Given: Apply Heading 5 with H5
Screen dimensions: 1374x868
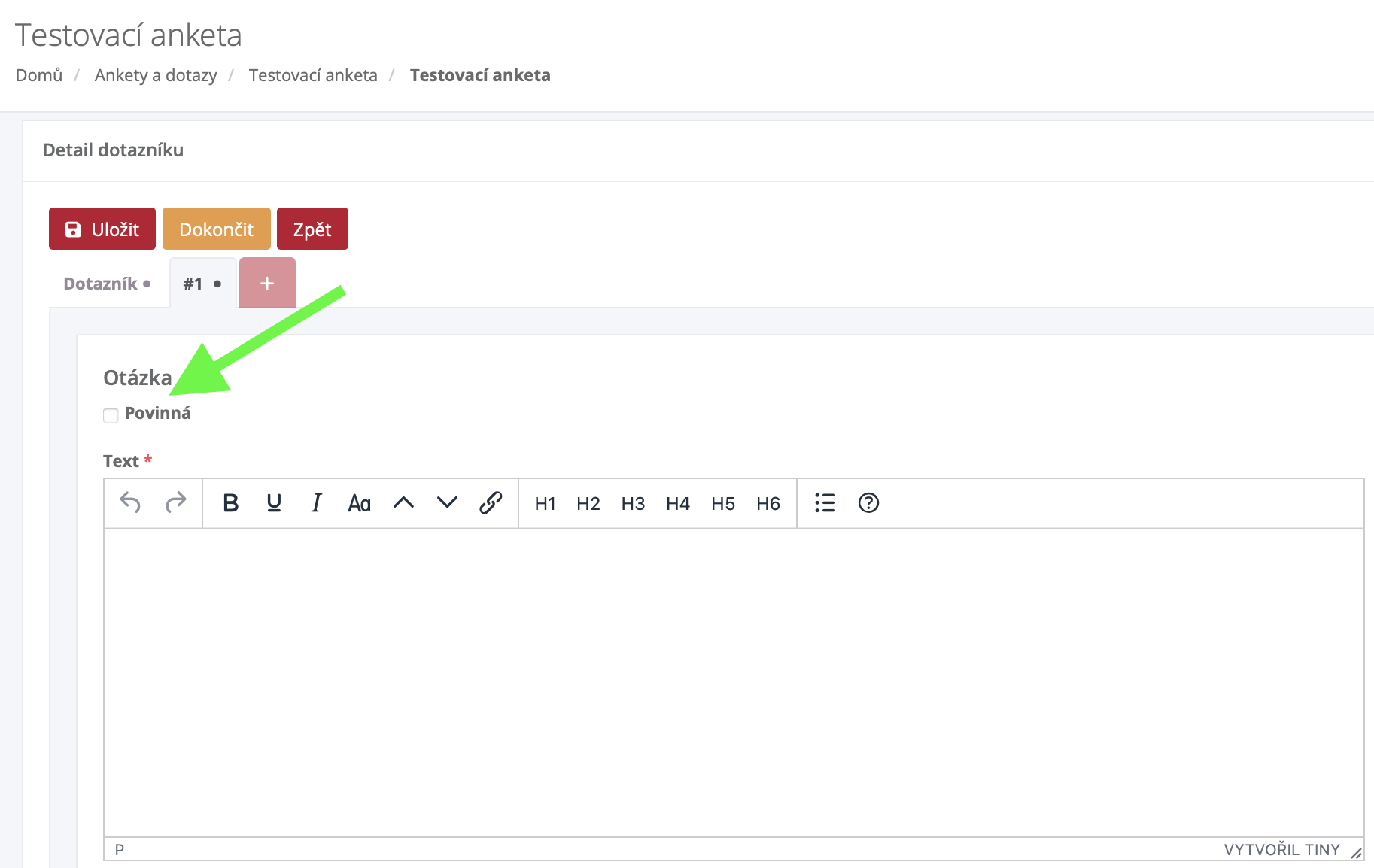Looking at the screenshot, I should (723, 503).
